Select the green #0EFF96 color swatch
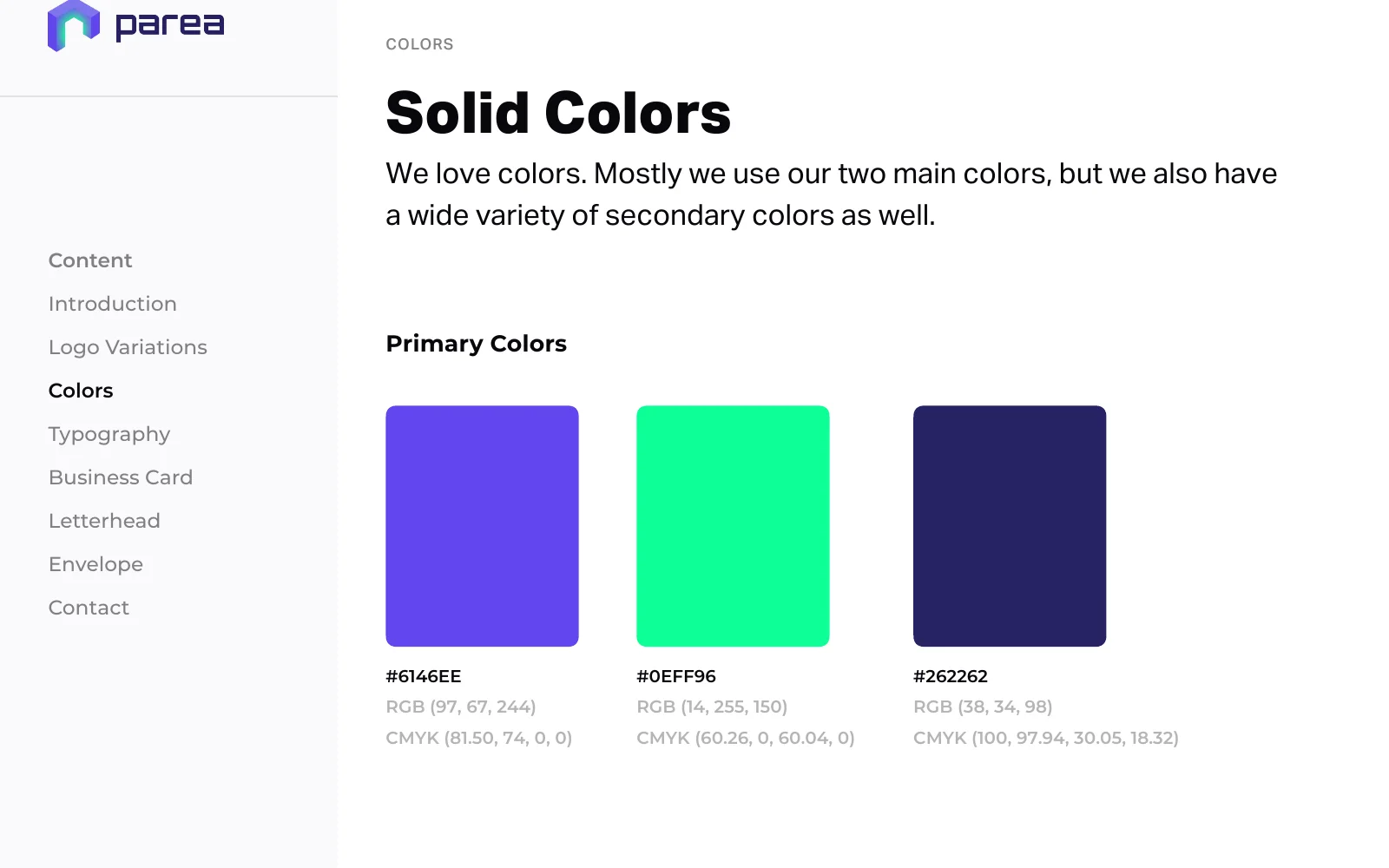 point(733,526)
